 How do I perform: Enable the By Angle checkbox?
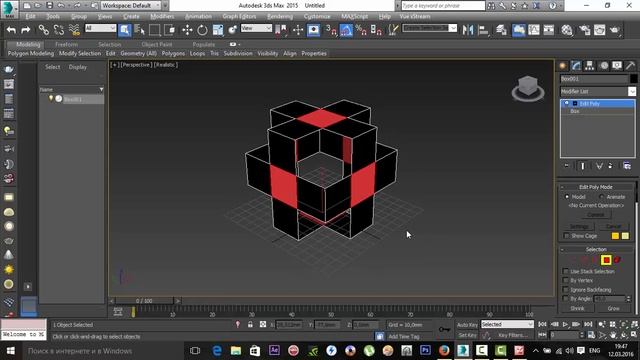(565, 299)
